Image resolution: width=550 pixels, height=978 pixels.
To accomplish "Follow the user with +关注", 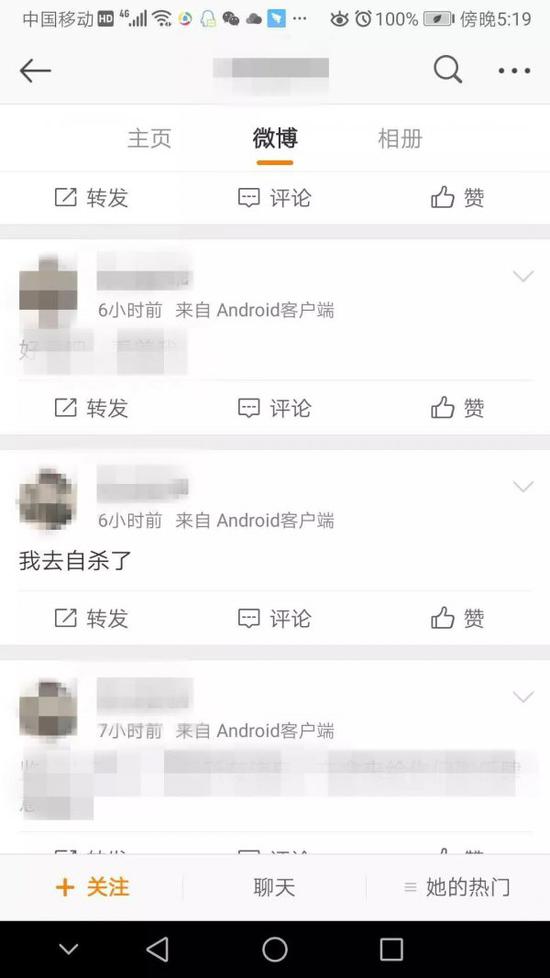I will (x=92, y=887).
